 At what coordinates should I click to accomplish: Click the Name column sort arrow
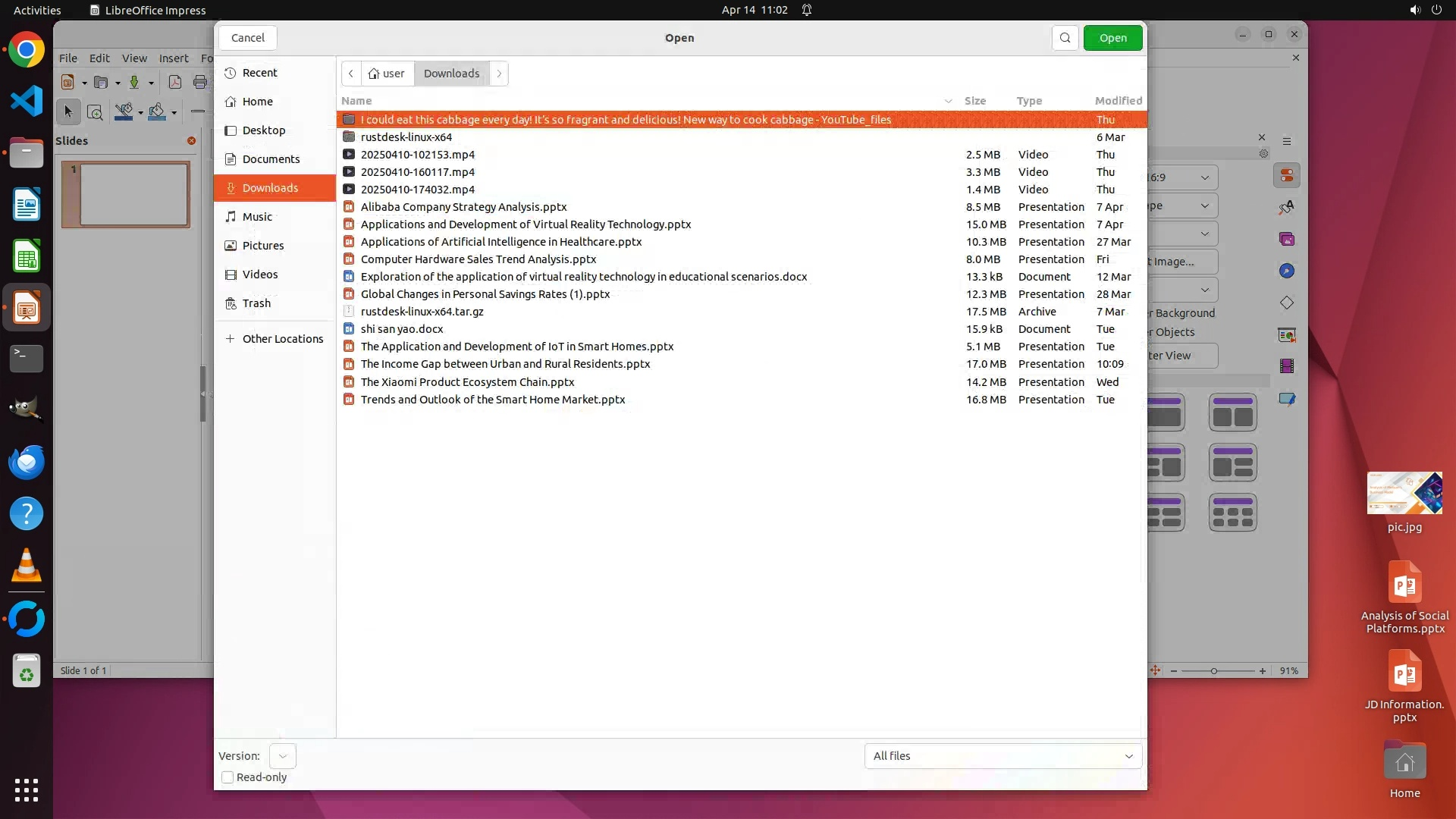tap(948, 101)
